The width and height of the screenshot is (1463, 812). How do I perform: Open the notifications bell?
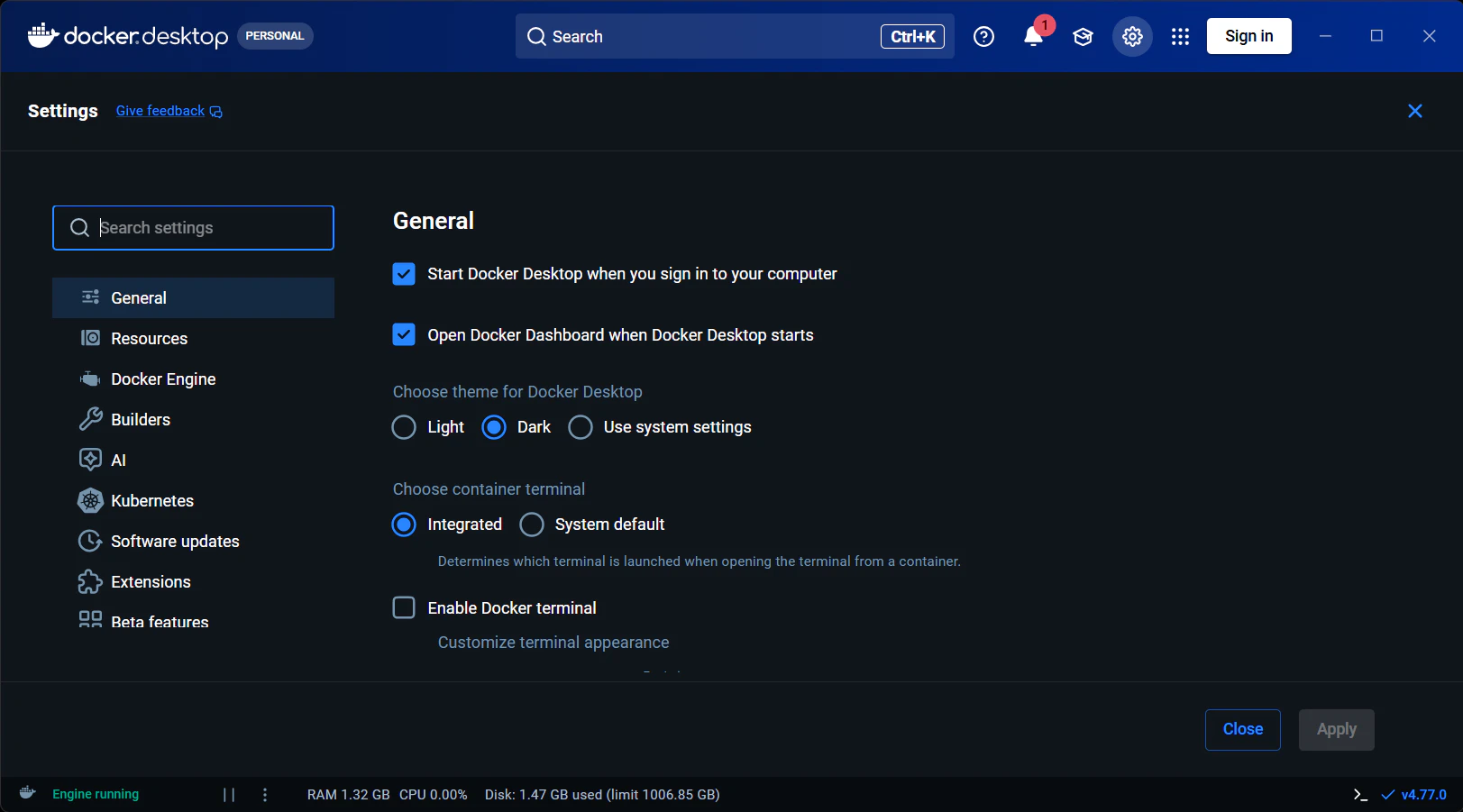tap(1033, 36)
